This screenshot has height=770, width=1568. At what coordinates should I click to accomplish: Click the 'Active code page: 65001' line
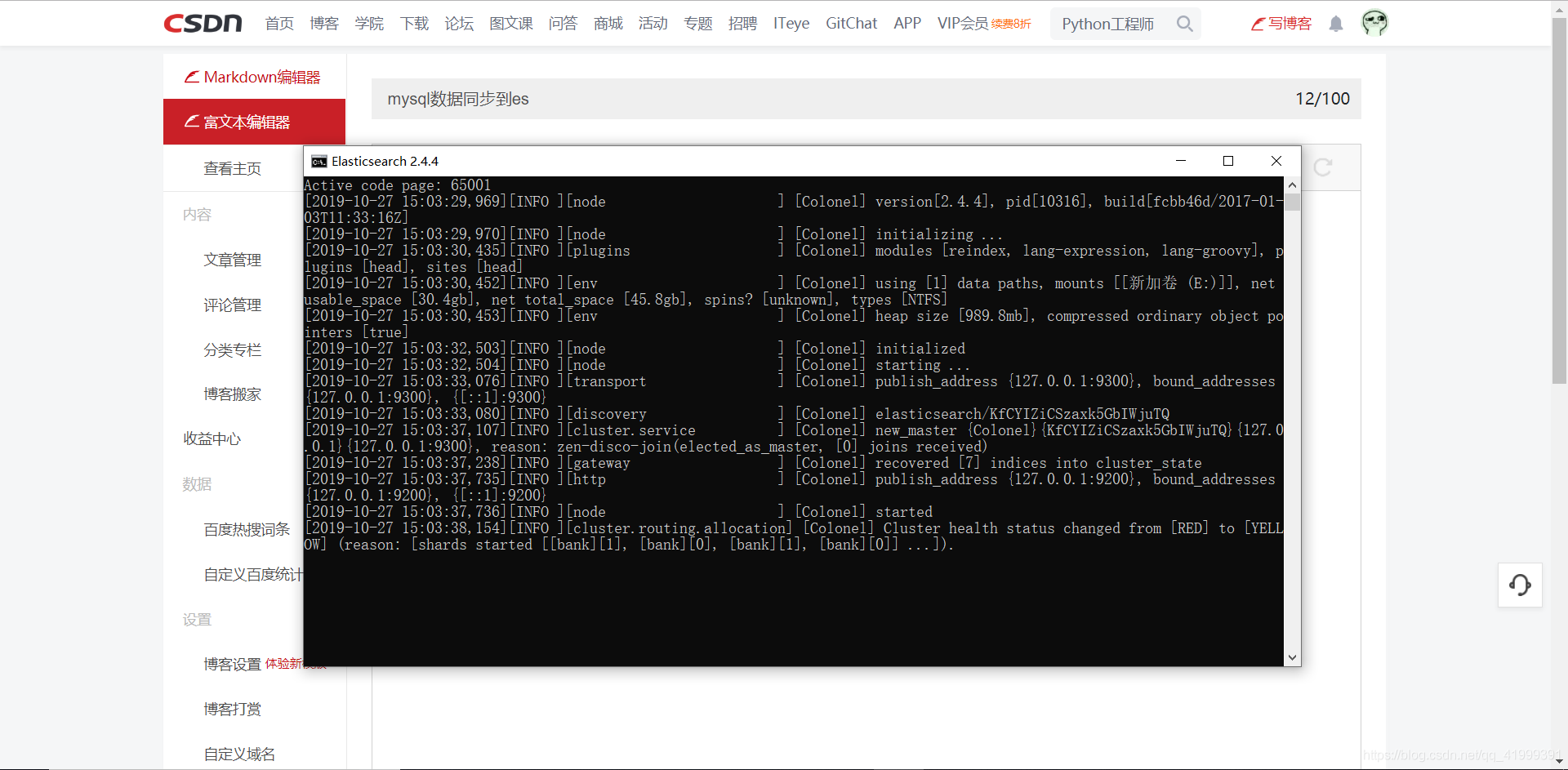coord(398,185)
